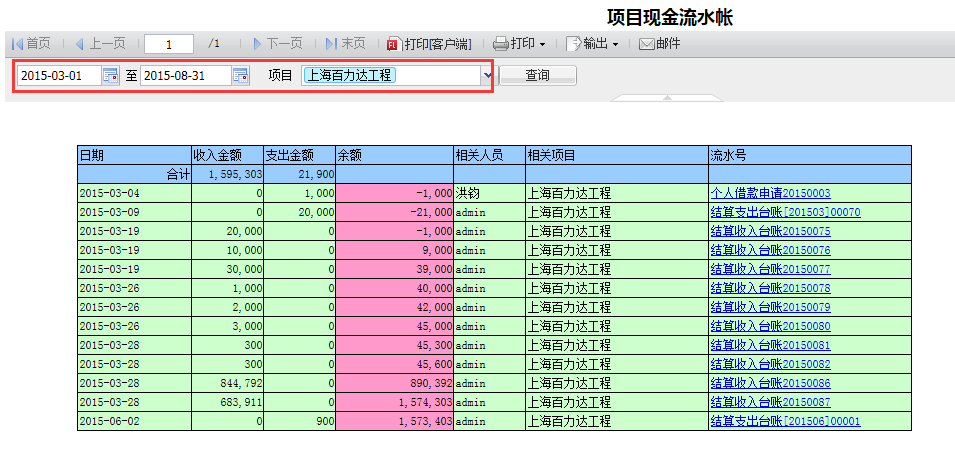The image size is (955, 467).
Task: Click the 上海百力达工程 project combo box
Action: point(391,75)
